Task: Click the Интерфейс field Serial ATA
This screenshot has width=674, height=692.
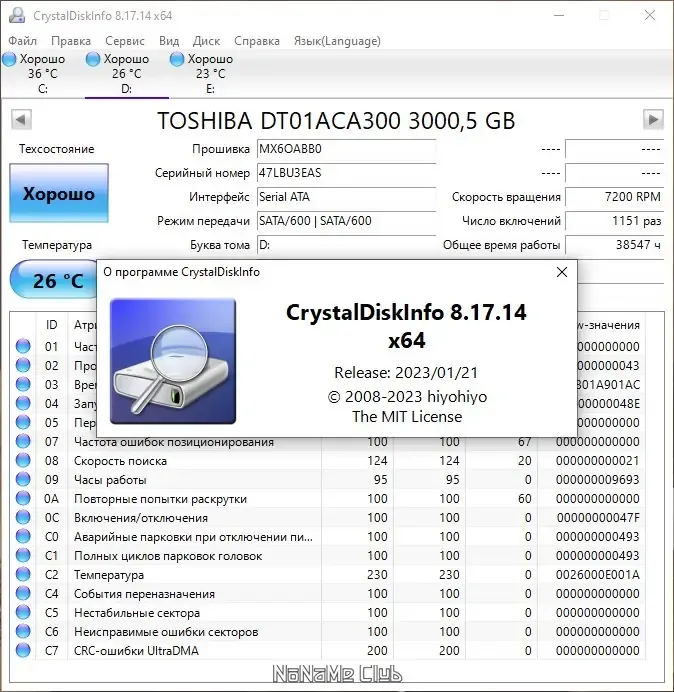Action: (x=346, y=197)
